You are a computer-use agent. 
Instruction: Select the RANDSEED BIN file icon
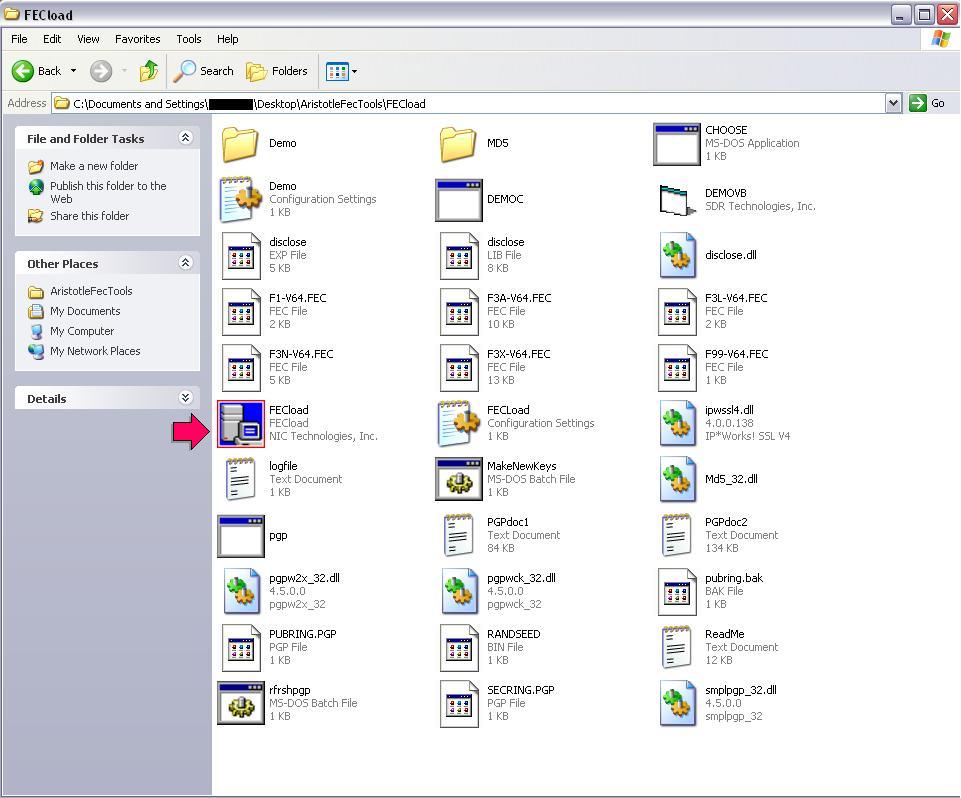pyautogui.click(x=459, y=648)
